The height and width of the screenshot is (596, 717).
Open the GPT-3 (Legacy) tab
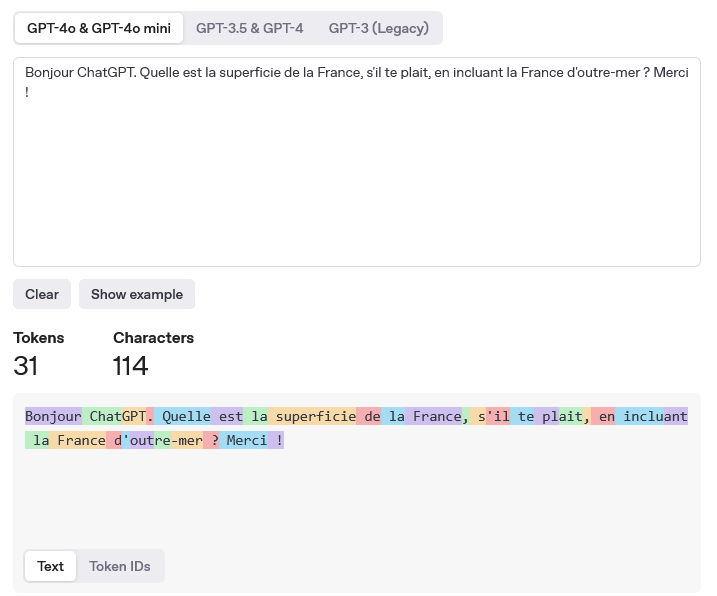pyautogui.click(x=379, y=28)
